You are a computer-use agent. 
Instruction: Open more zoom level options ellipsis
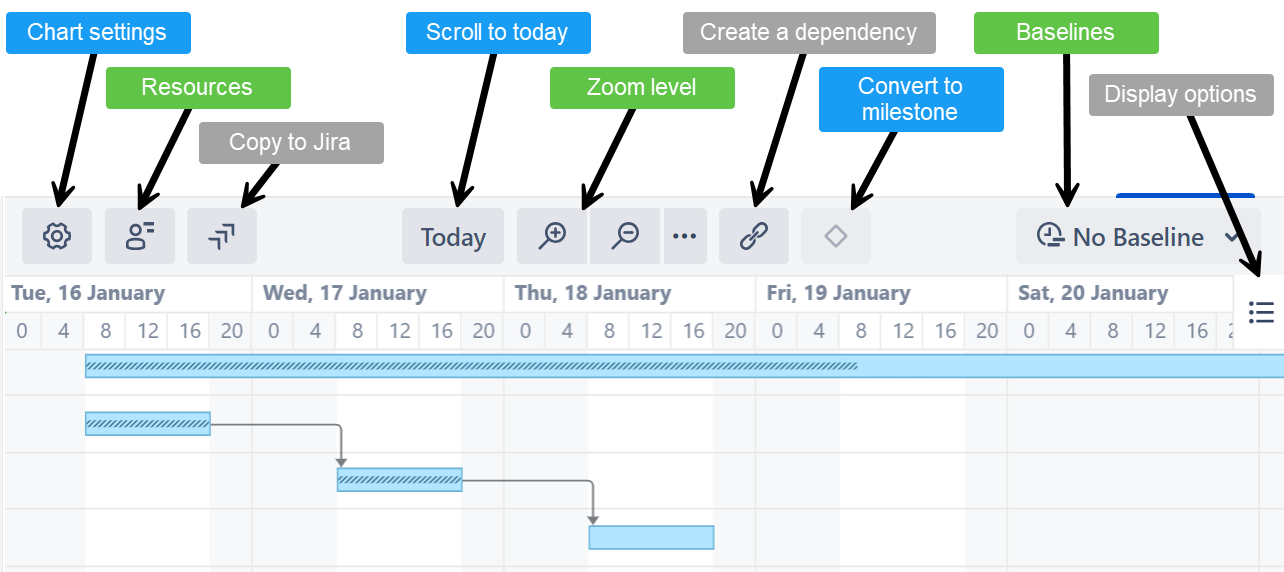pyautogui.click(x=684, y=237)
